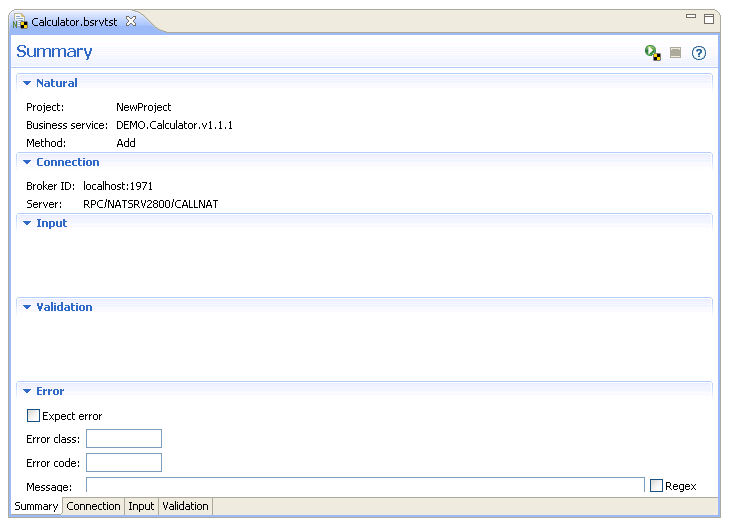Image resolution: width=731 pixels, height=528 pixels.
Task: Click the localhost:1971 broker ID
Action: (x=118, y=186)
